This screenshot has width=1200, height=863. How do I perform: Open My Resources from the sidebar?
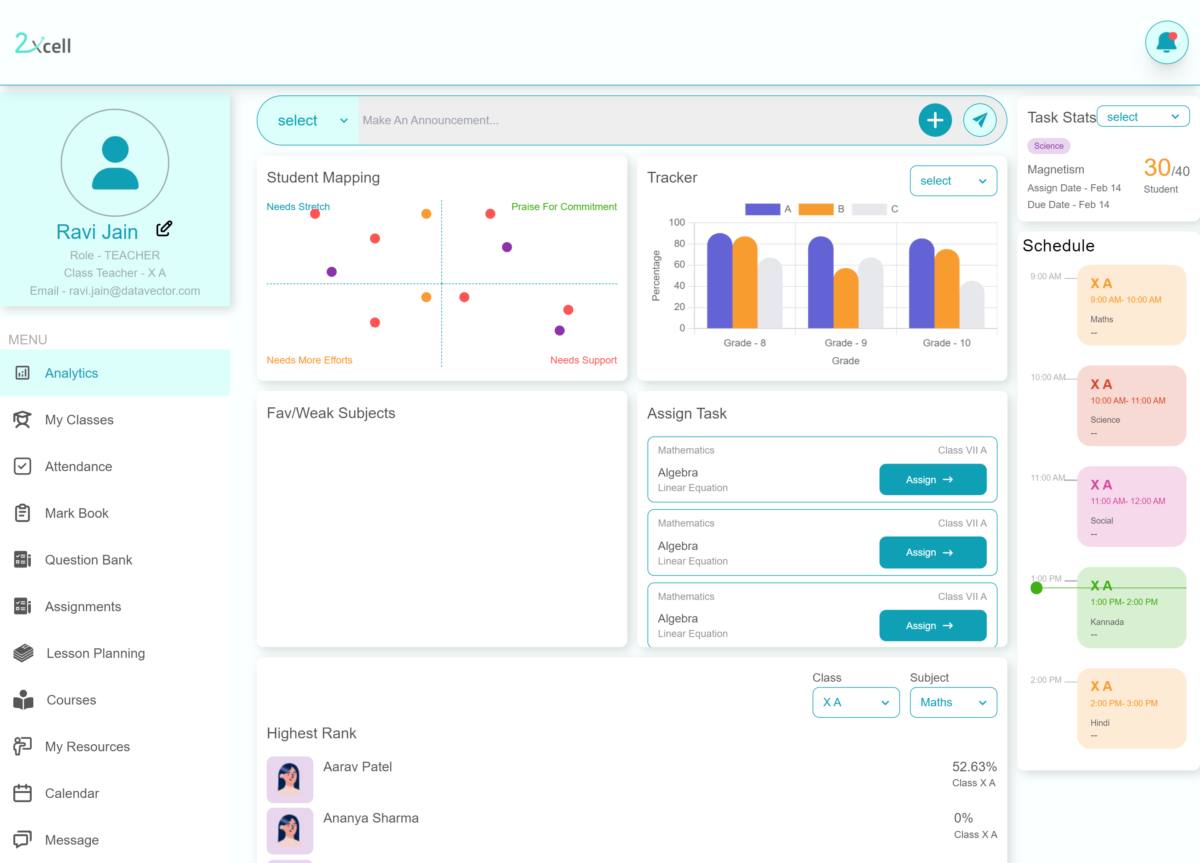(x=88, y=746)
